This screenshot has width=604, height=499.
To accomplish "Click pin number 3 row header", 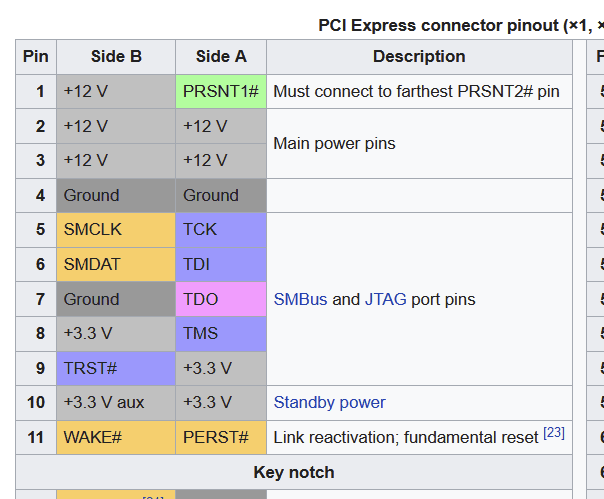I will point(36,161).
